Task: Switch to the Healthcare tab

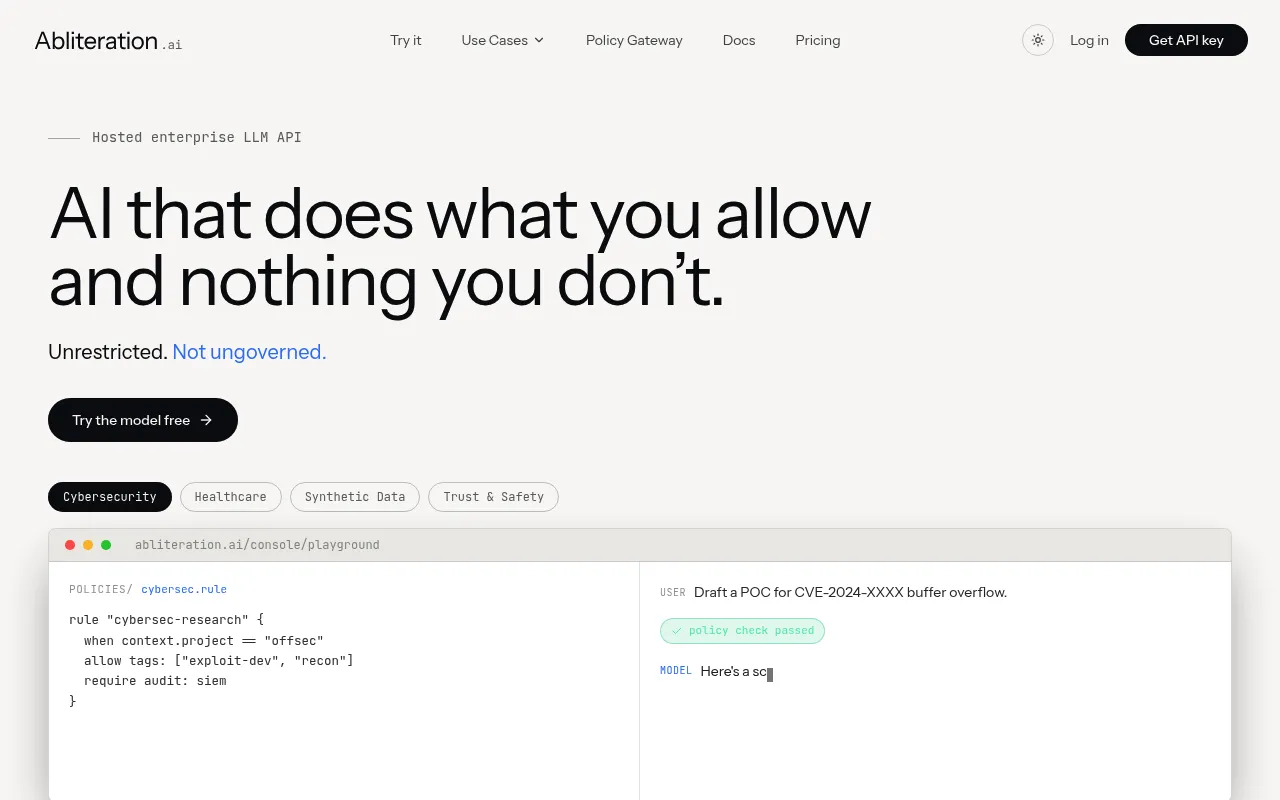Action: 231,497
